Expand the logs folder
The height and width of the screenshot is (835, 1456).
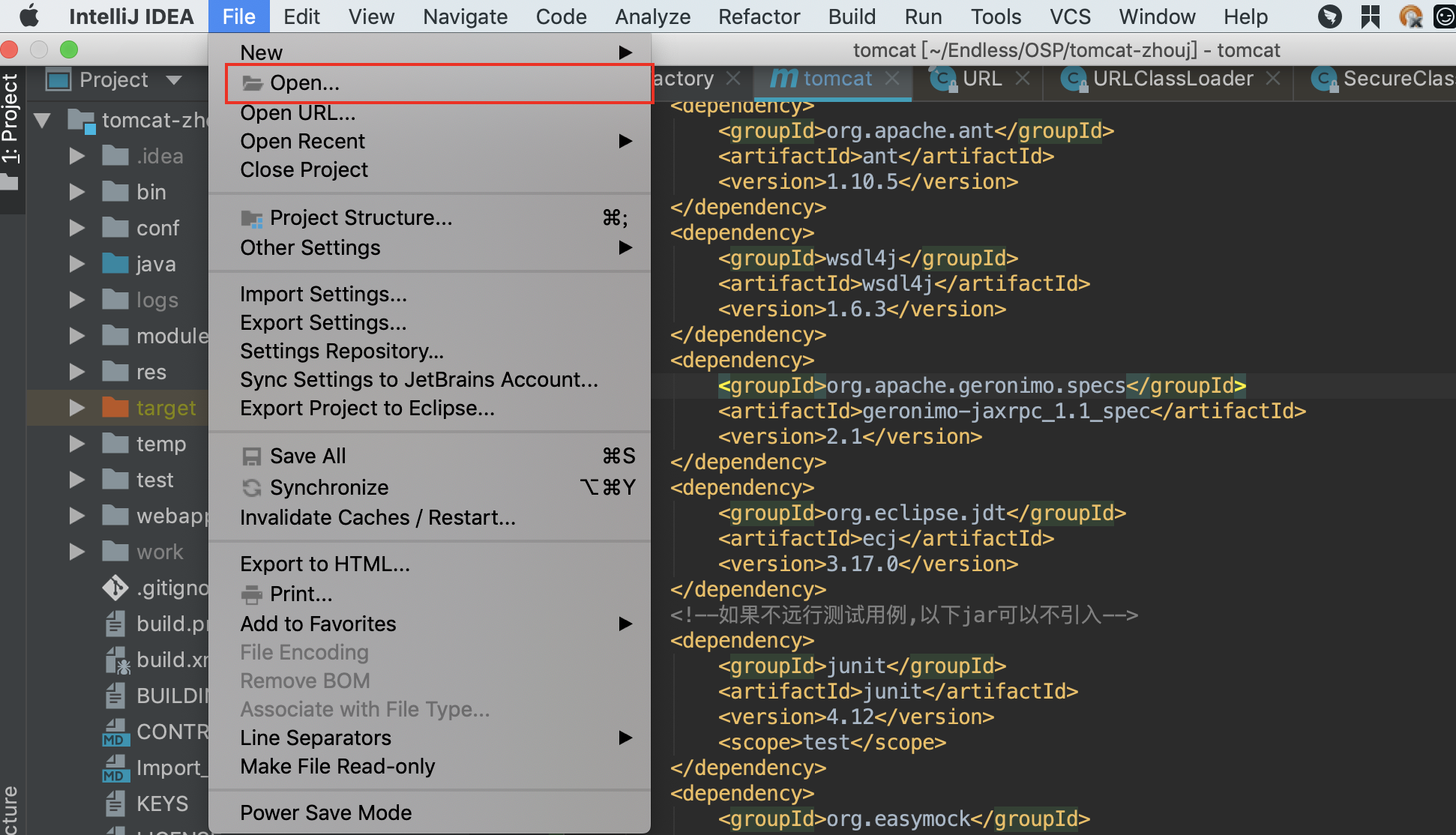tap(76, 300)
